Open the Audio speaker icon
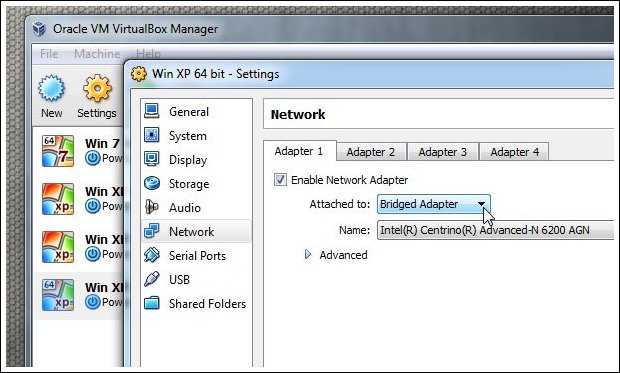Viewport: 620px width, 373px height. (x=151, y=207)
